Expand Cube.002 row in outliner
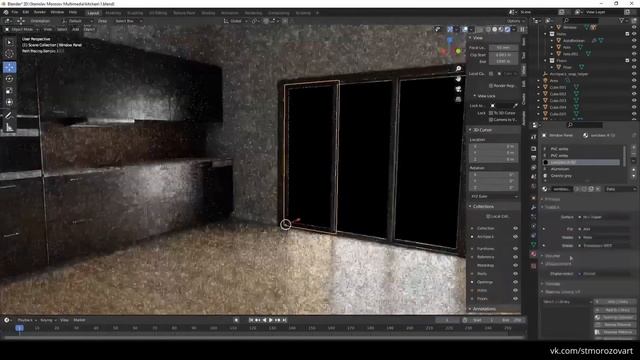Viewport: 640px width, 360px height. pyautogui.click(x=539, y=94)
